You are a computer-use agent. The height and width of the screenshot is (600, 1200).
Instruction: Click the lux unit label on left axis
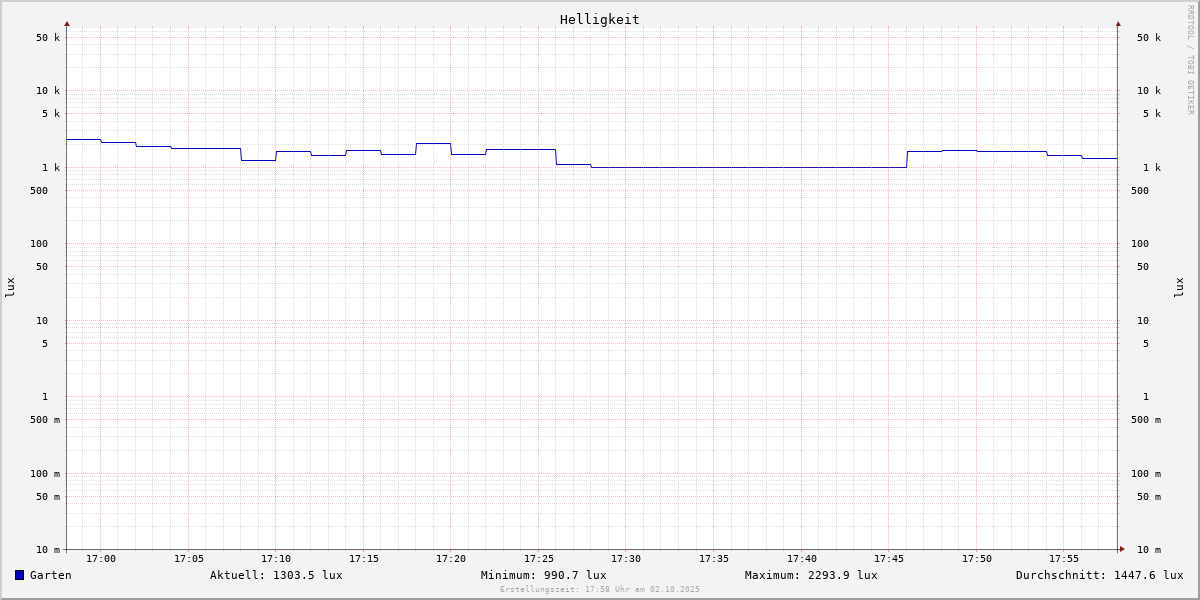pos(10,288)
